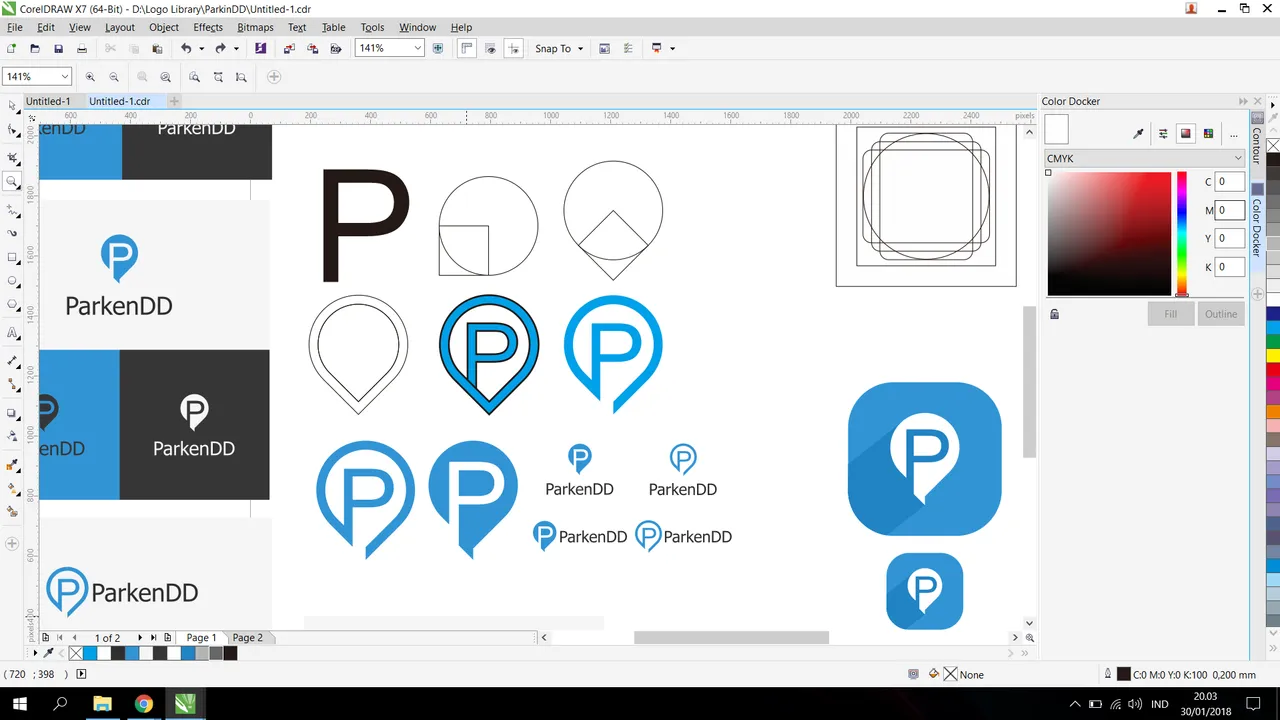Select the Shape tool
The width and height of the screenshot is (1280, 720).
pyautogui.click(x=12, y=130)
